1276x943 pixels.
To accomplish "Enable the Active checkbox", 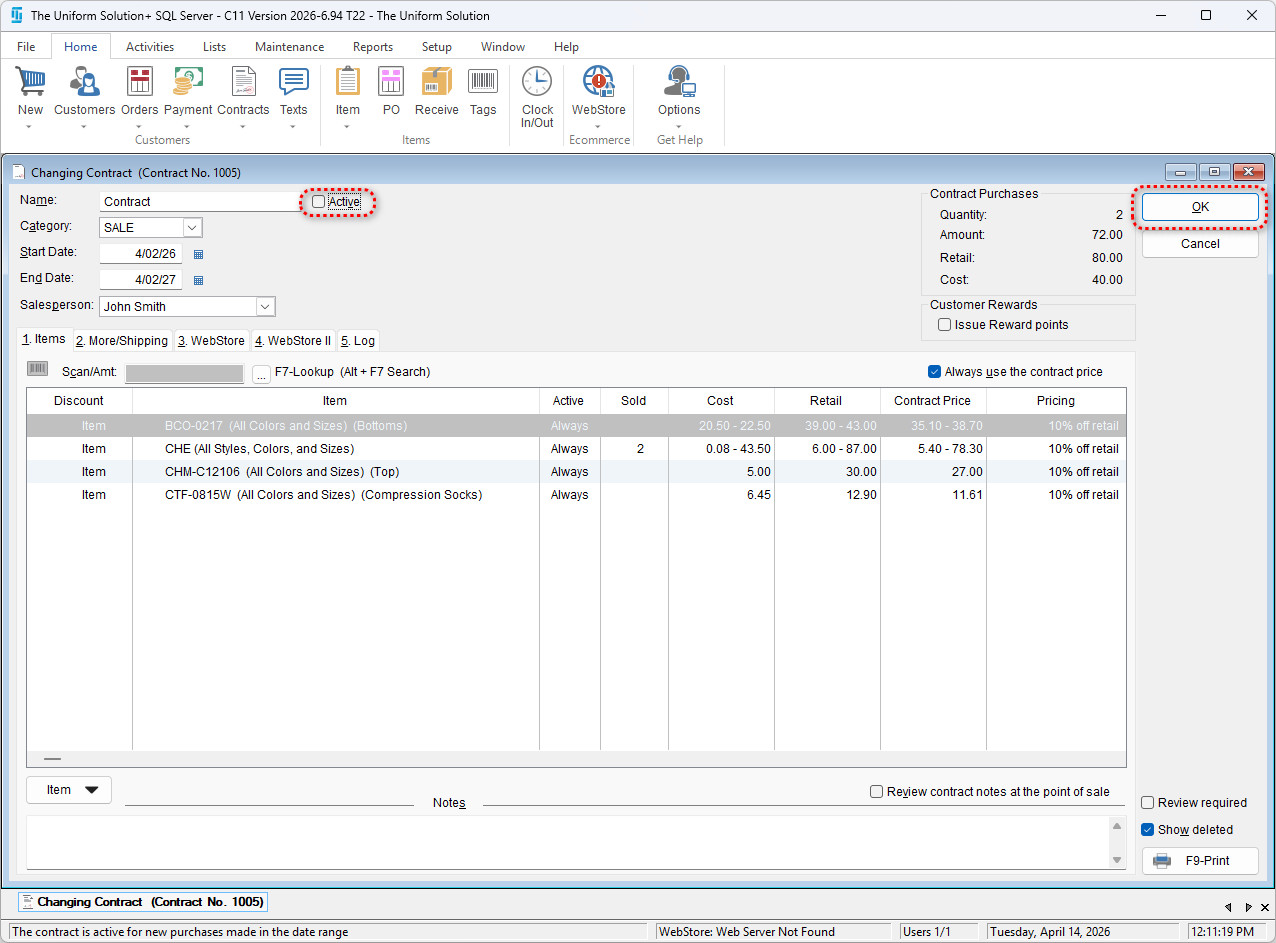I will coord(319,202).
